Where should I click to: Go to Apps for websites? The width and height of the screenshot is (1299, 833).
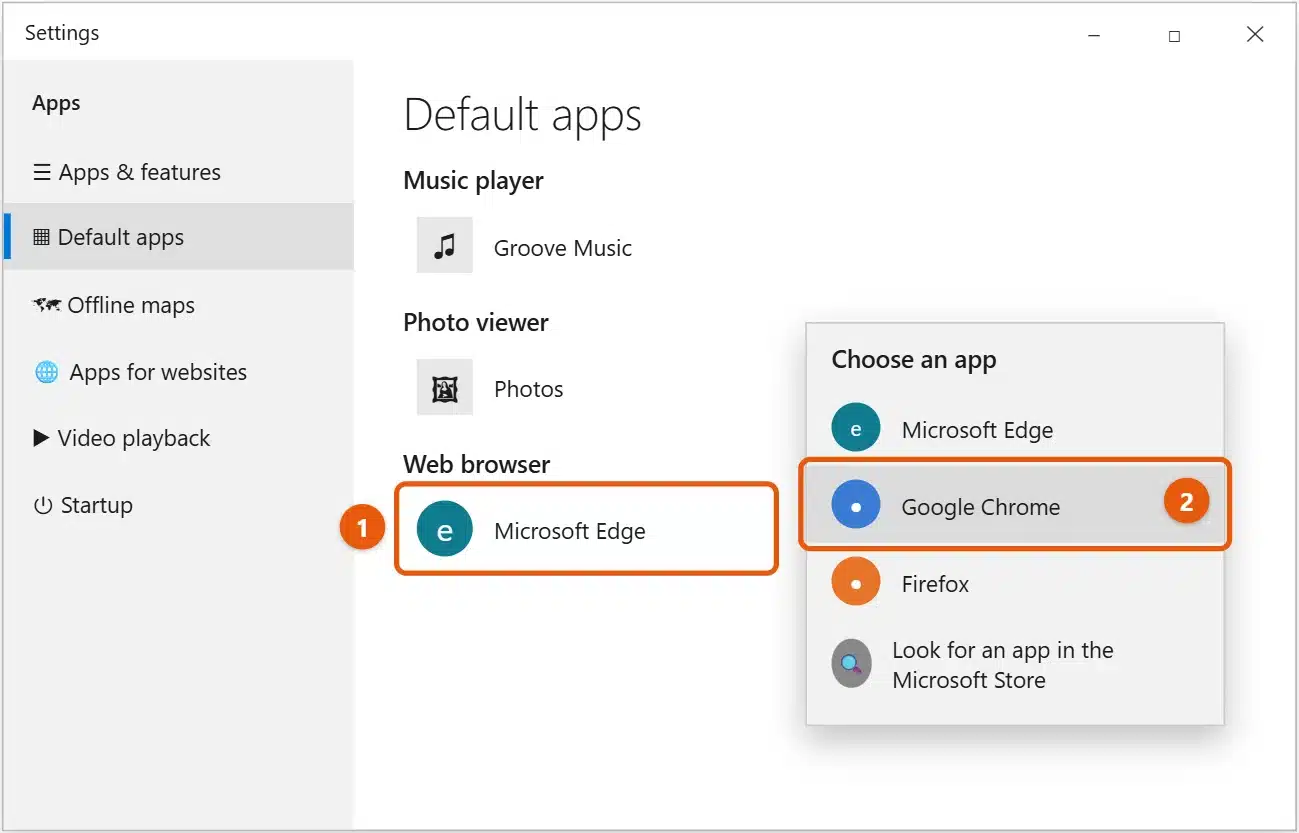point(178,372)
